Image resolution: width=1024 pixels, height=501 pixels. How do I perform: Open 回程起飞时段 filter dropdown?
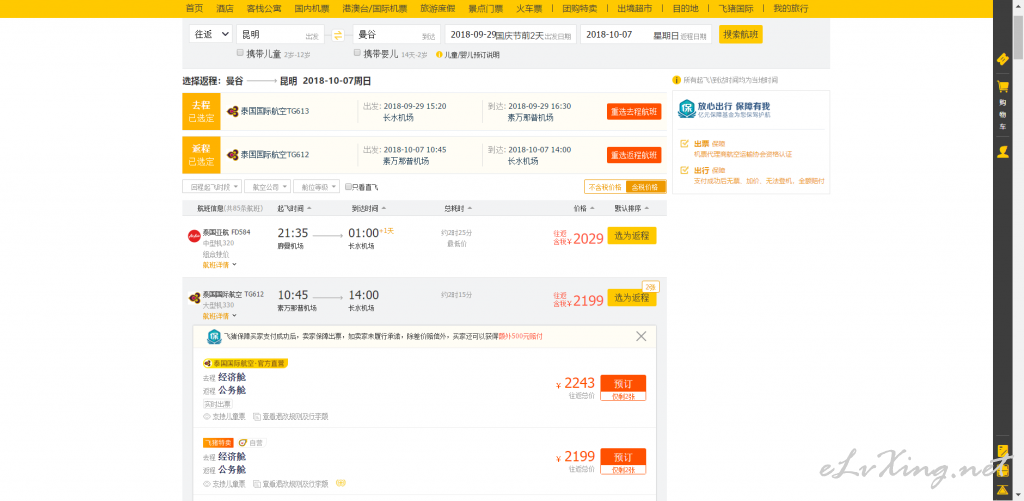tap(212, 187)
